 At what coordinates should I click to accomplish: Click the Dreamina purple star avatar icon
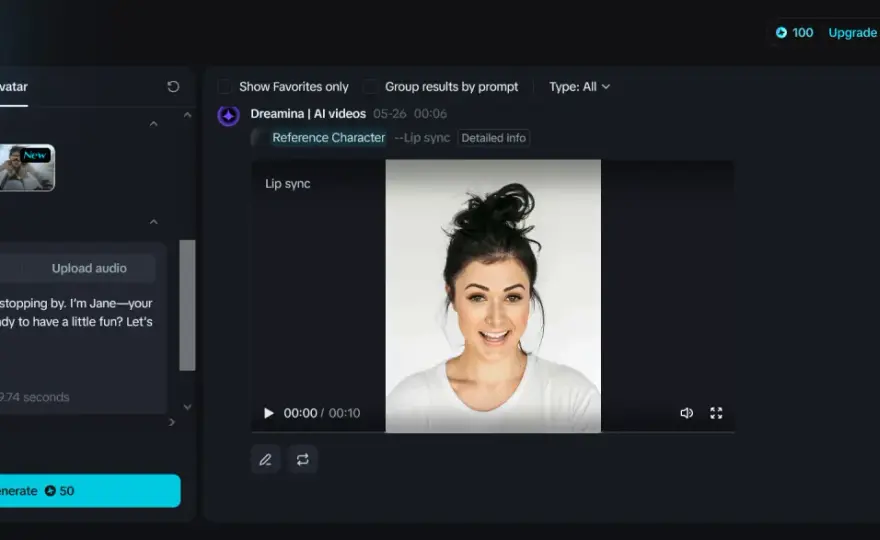click(228, 116)
